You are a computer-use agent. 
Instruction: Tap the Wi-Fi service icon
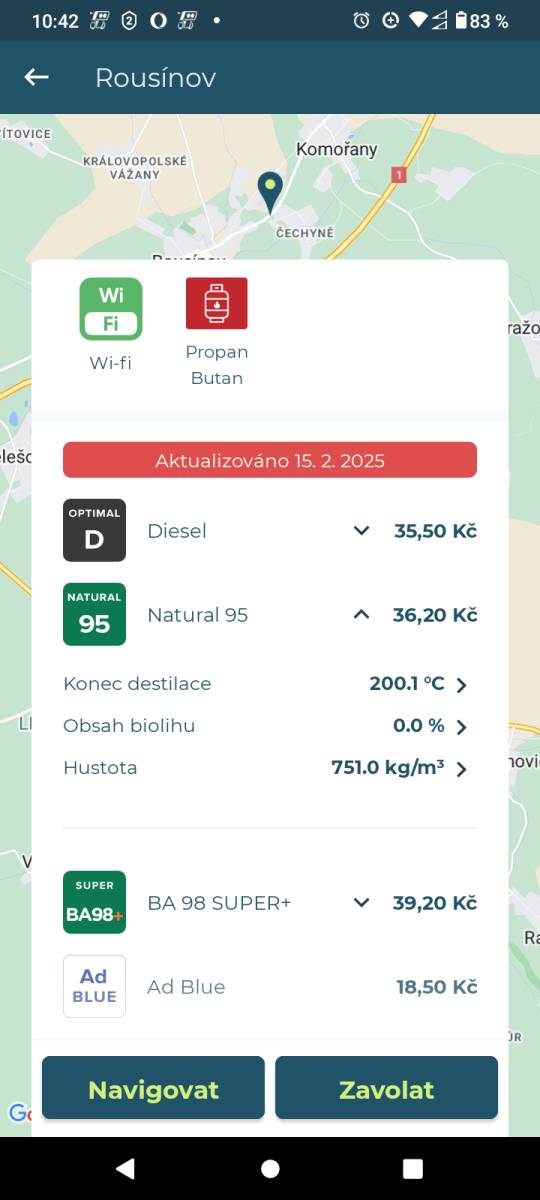pos(111,309)
